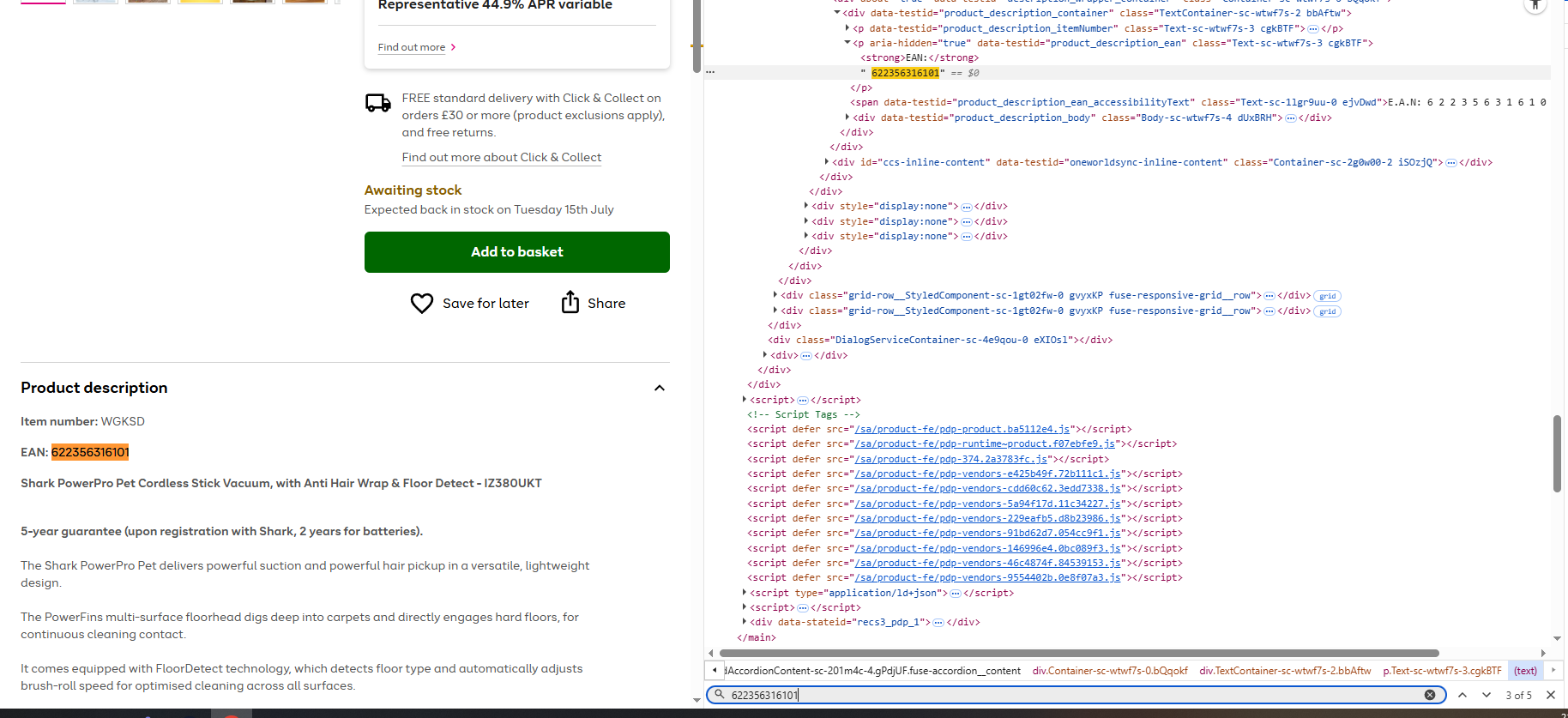The image size is (1568, 718).
Task: Select the Script Tags comment node
Action: [804, 414]
